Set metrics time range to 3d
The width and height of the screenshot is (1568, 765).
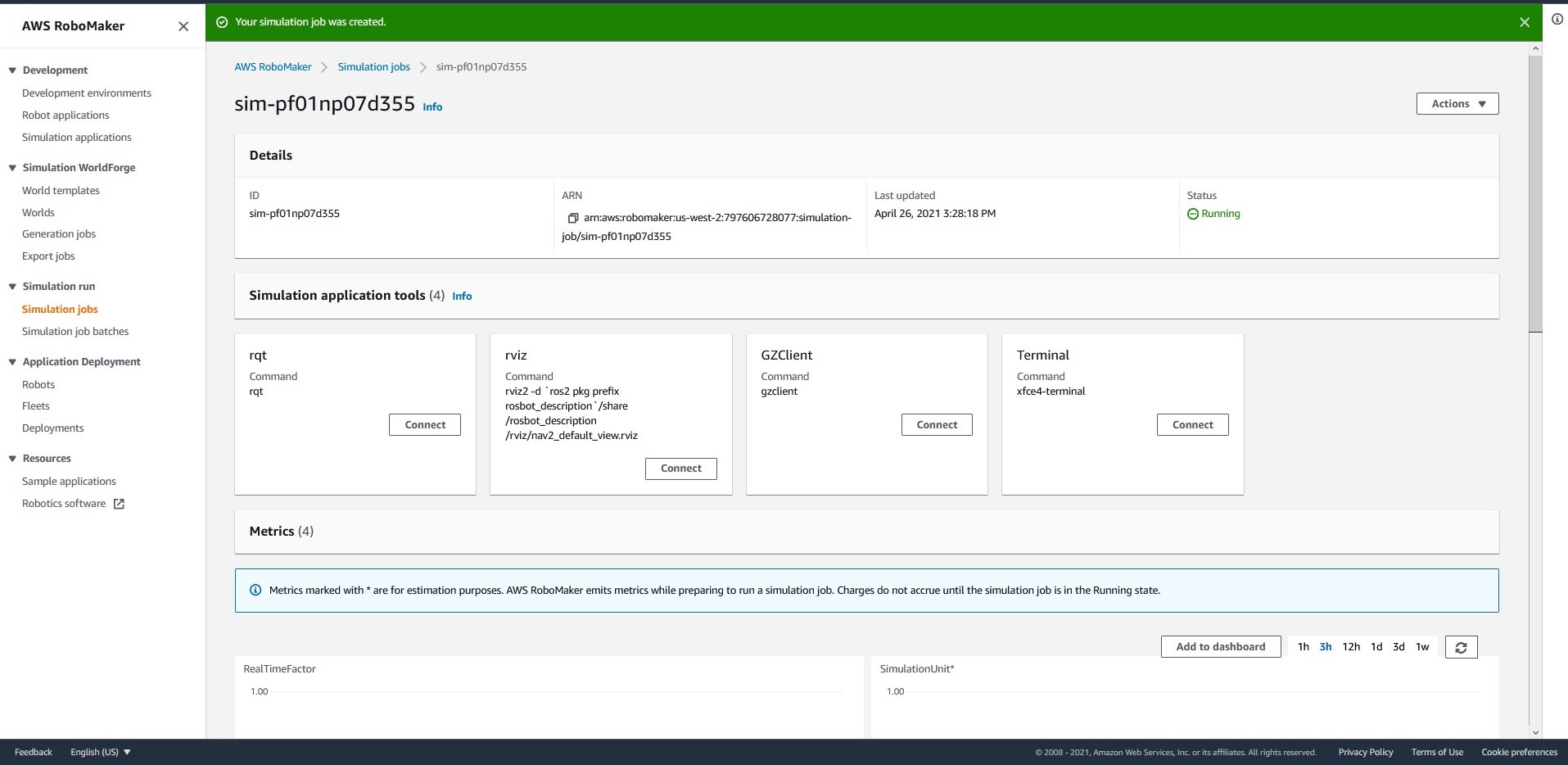pyautogui.click(x=1399, y=647)
